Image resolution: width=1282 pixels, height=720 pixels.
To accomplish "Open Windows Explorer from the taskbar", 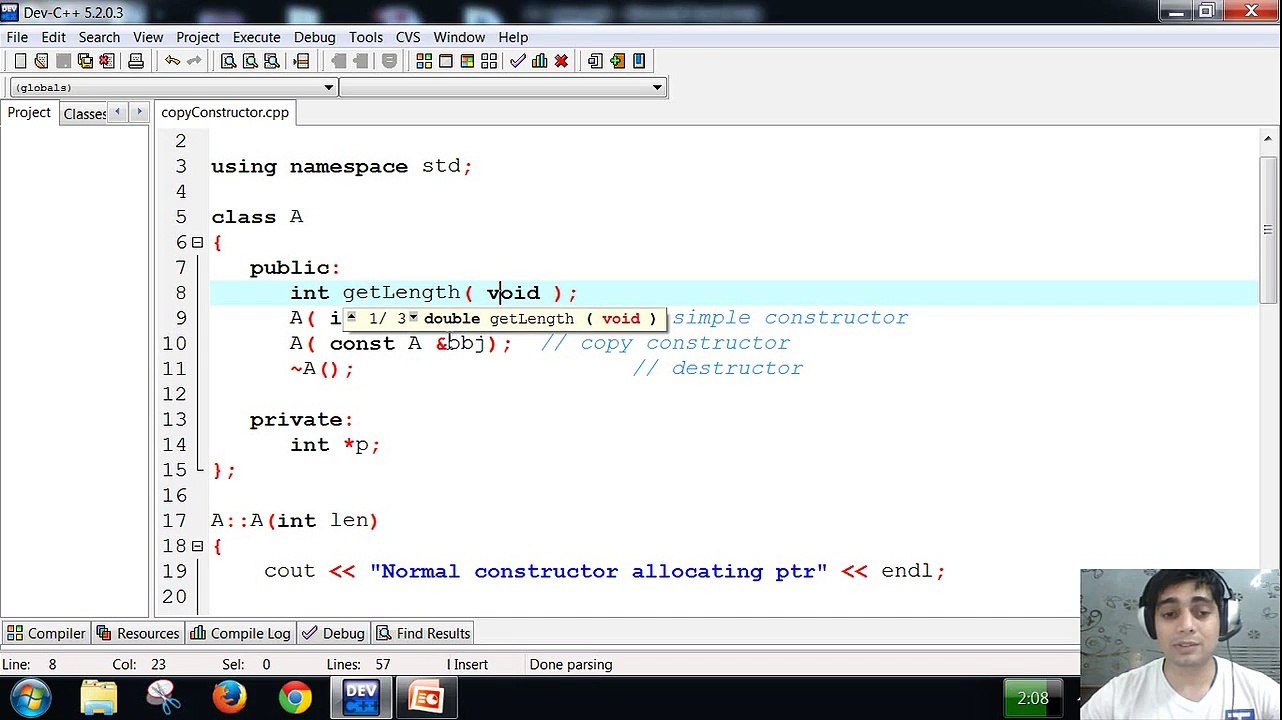I will coord(98,697).
